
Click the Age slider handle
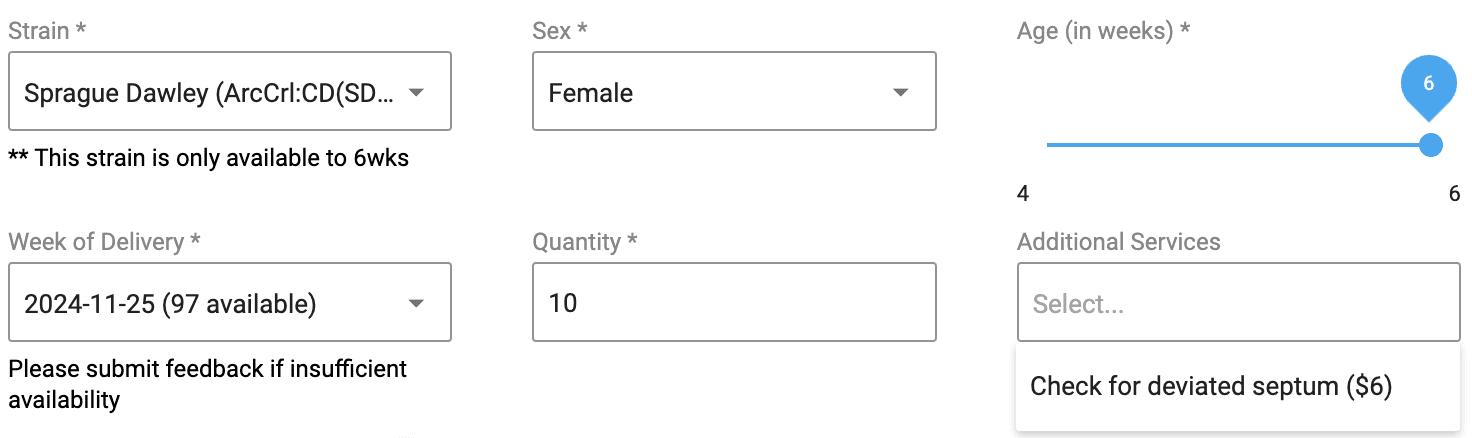coord(1431,145)
